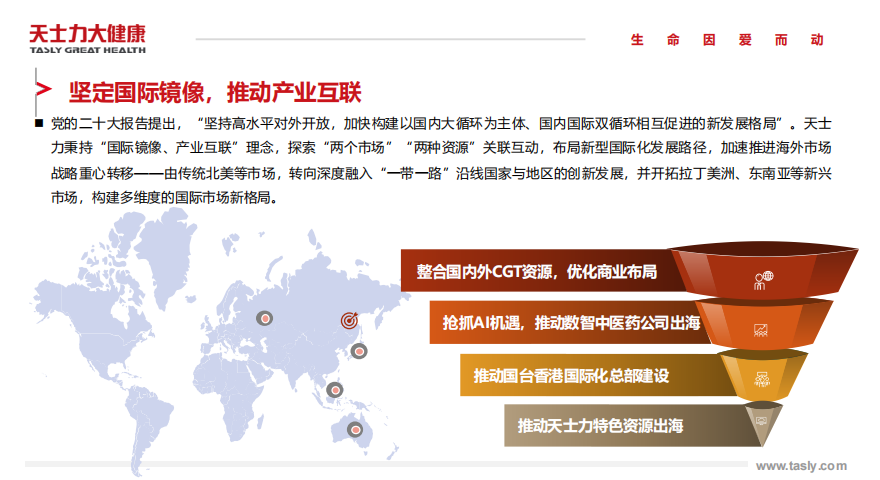Click the red arrow beside the slide title

(44, 89)
